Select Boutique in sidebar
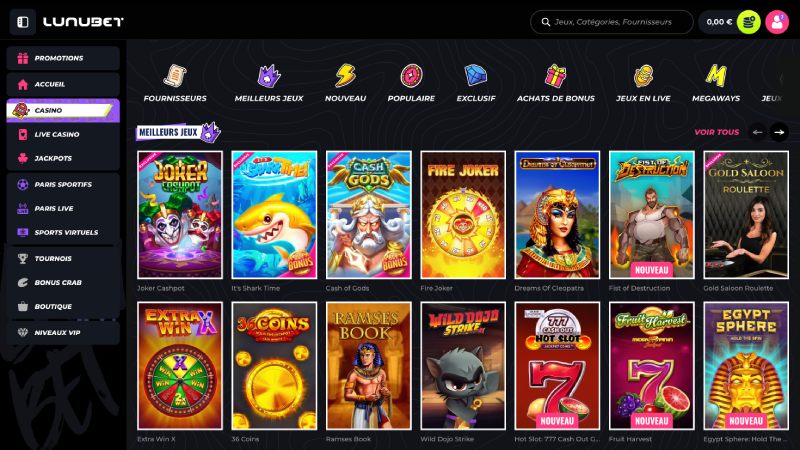 point(63,306)
